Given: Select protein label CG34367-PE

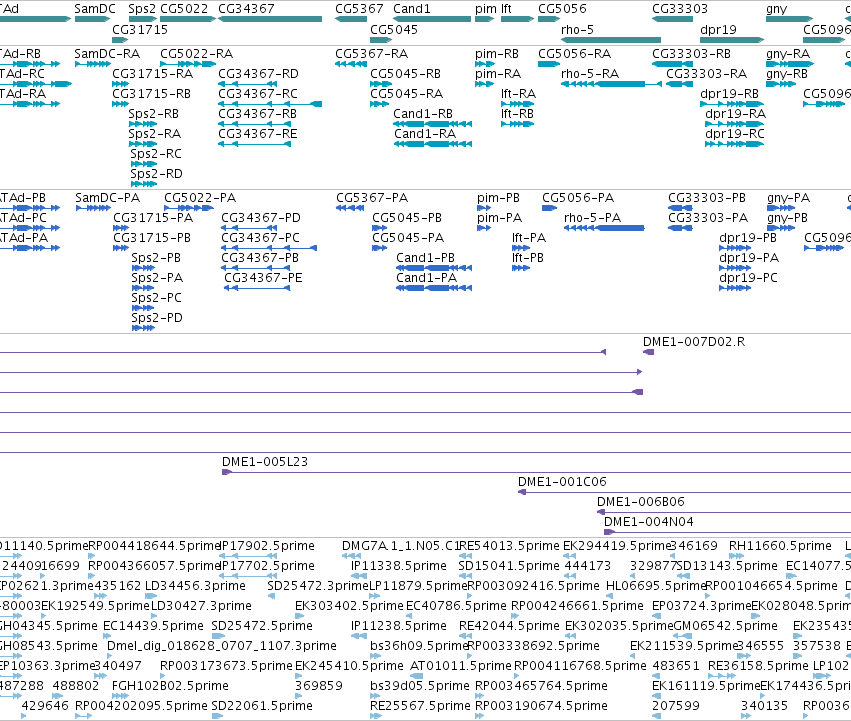Looking at the screenshot, I should [263, 277].
